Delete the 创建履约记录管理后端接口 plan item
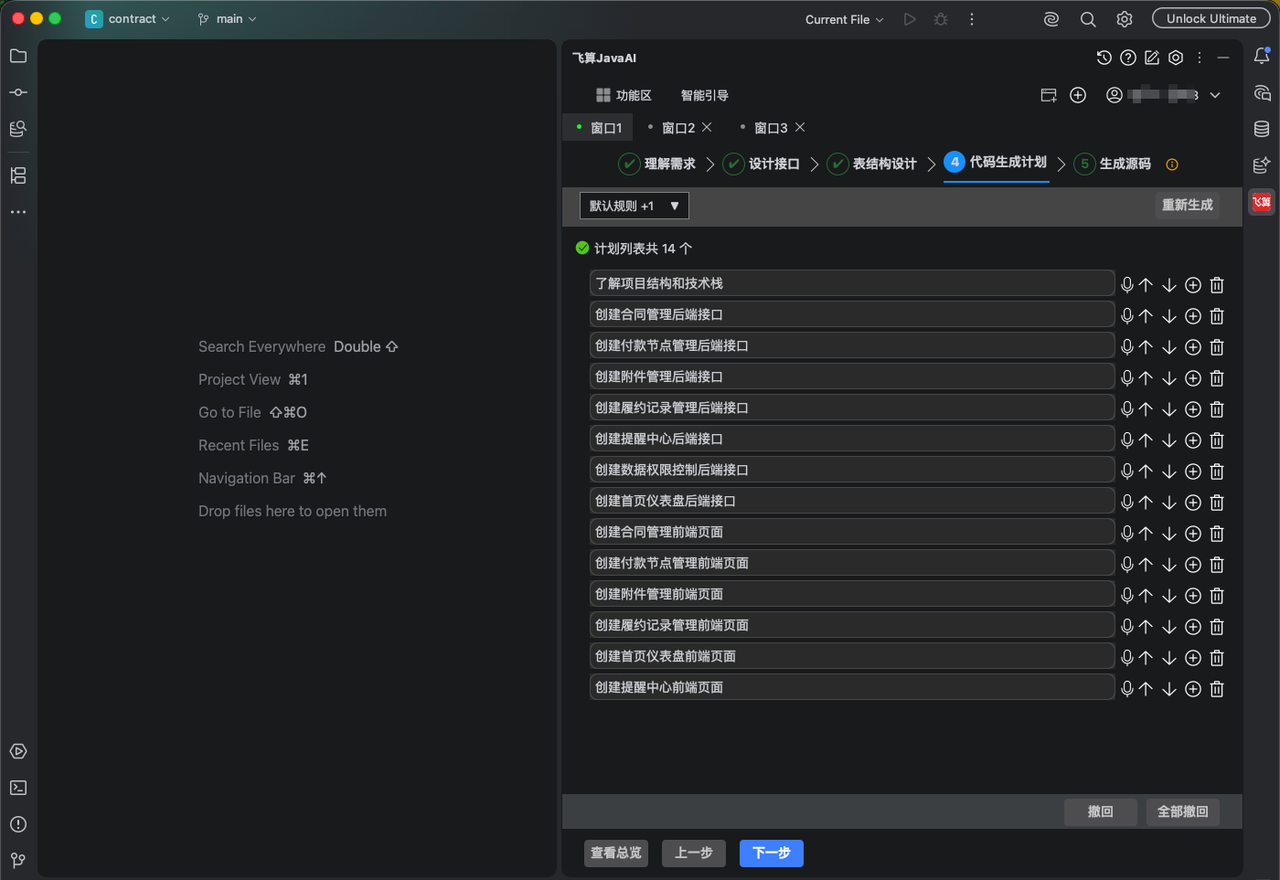The height and width of the screenshot is (880, 1280). 1217,409
